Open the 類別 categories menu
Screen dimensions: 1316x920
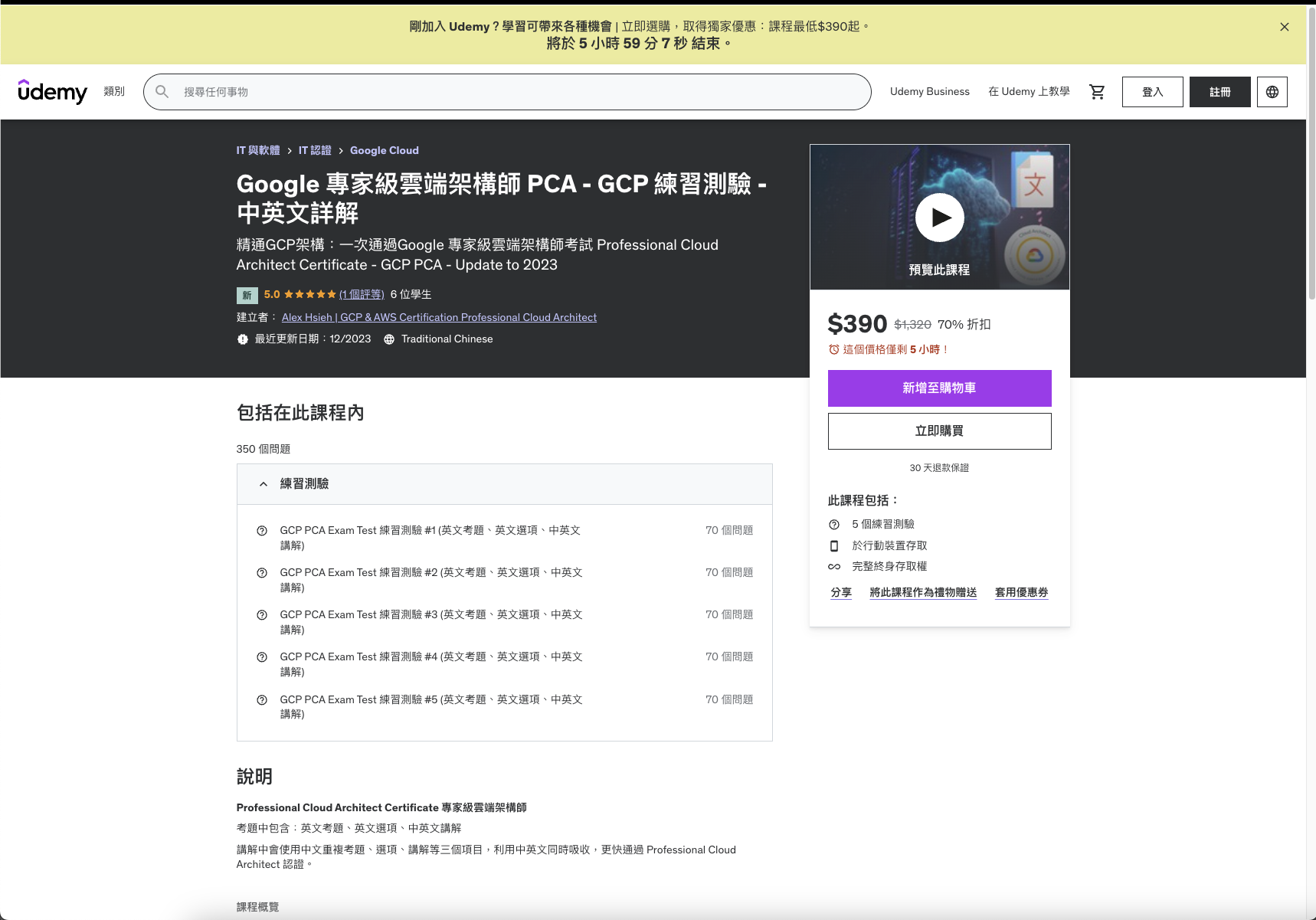[x=114, y=91]
